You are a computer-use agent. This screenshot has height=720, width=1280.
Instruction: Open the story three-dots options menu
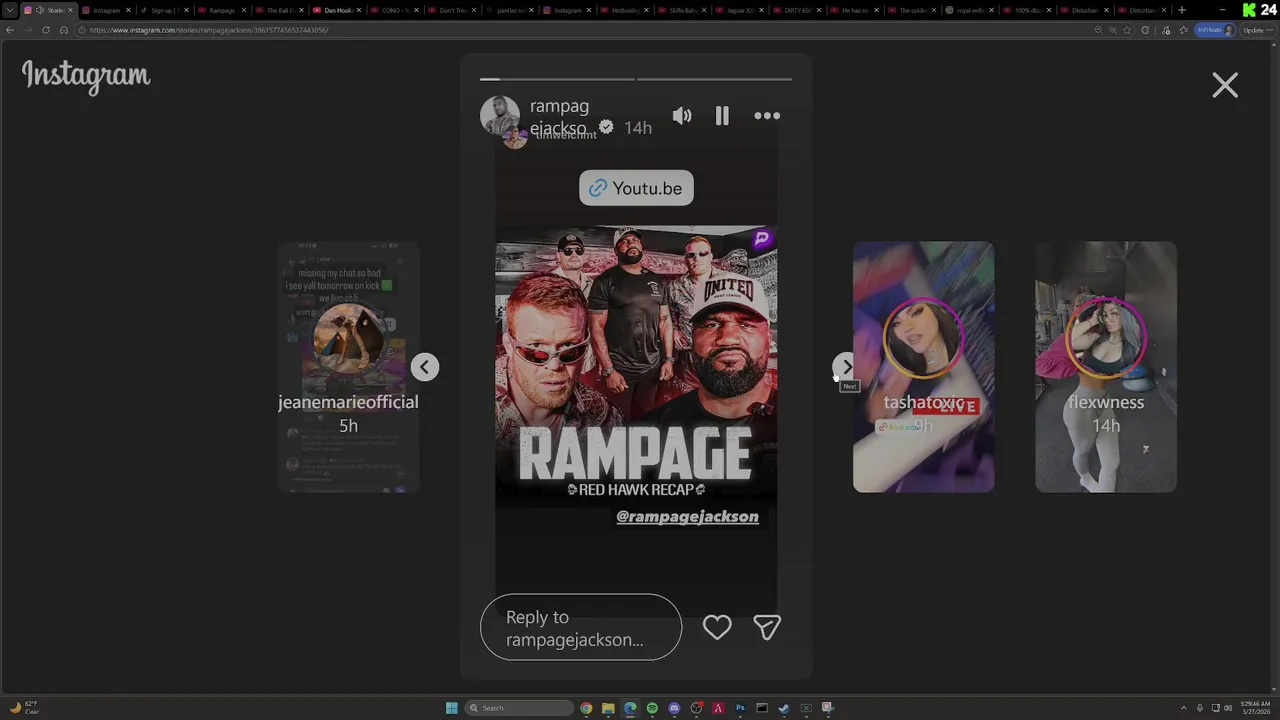767,116
